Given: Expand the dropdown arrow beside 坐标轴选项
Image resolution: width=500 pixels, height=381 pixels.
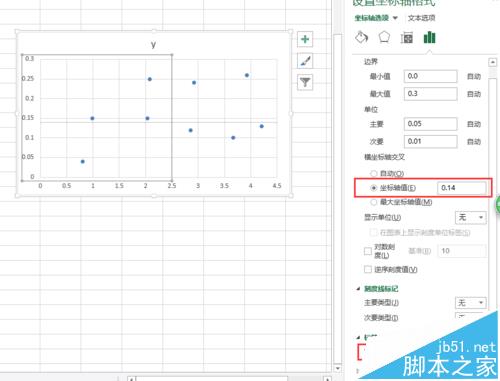Looking at the screenshot, I should 395,18.
